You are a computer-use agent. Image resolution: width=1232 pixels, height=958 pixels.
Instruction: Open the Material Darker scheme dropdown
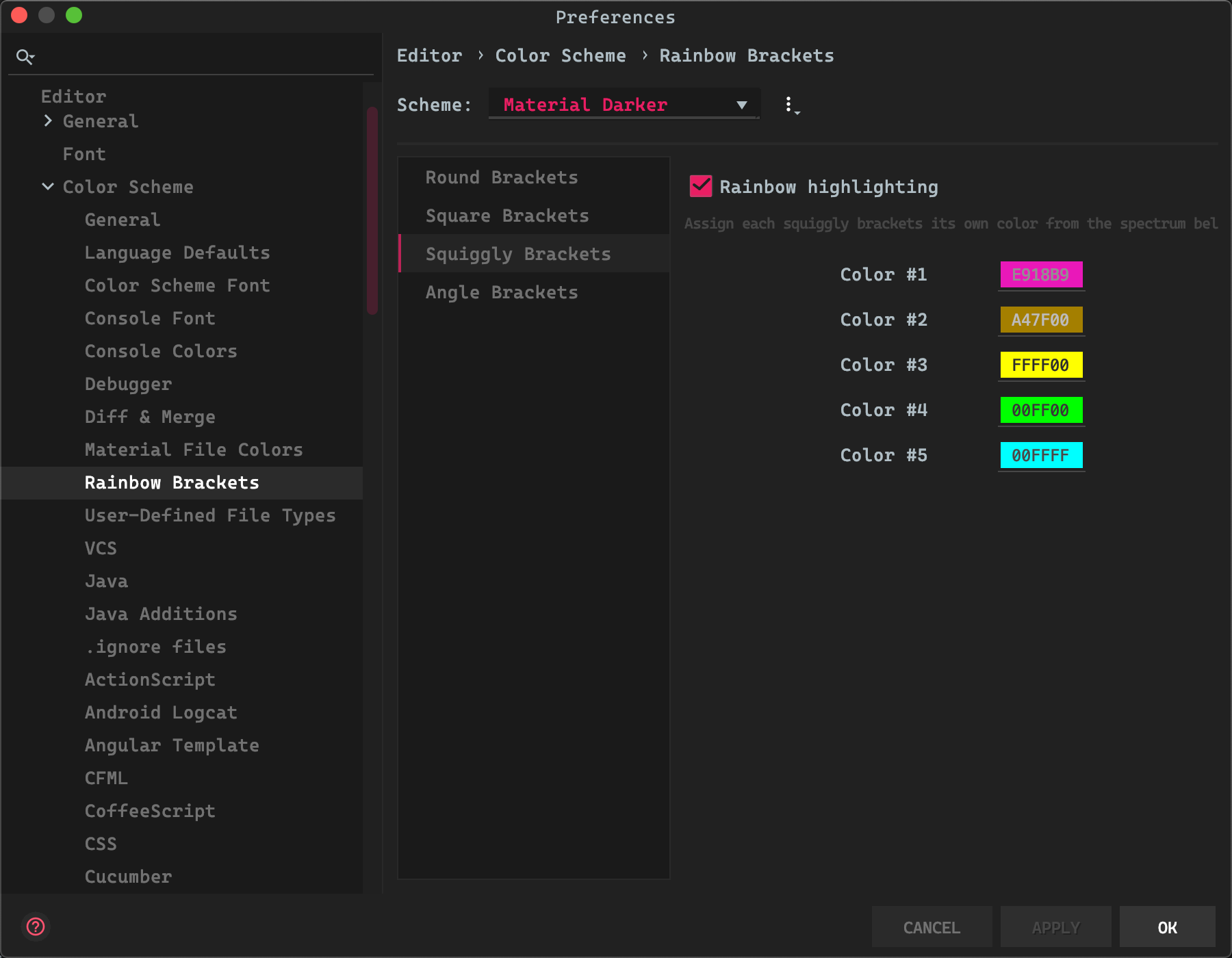pyautogui.click(x=624, y=105)
